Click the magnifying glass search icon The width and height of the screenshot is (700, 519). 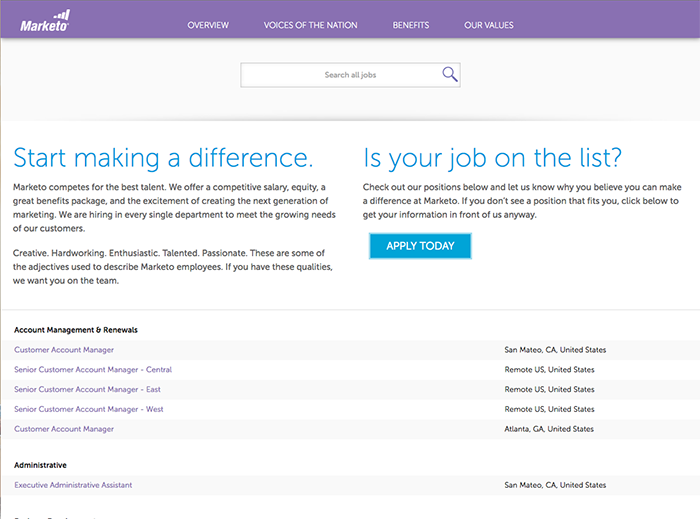pos(449,75)
